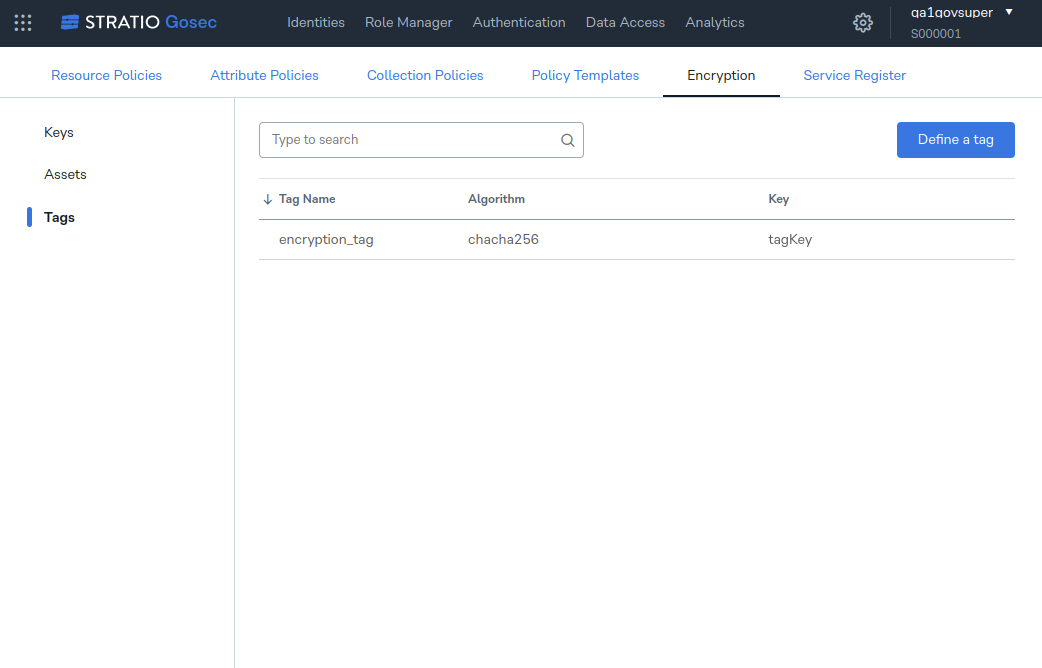1042x668 pixels.
Task: Click the Define a tag button
Action: click(955, 140)
